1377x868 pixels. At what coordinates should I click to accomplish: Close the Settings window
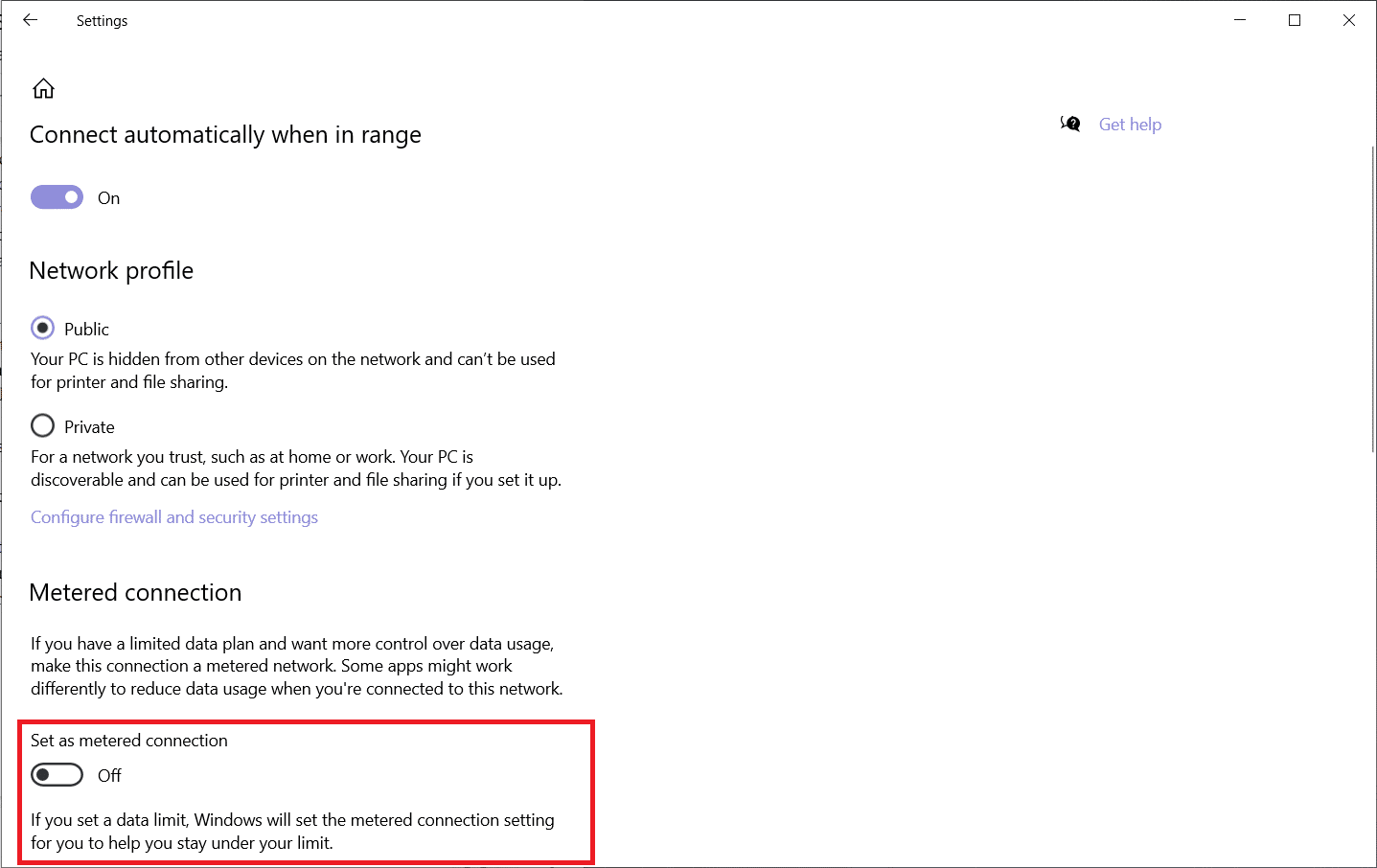[x=1349, y=20]
